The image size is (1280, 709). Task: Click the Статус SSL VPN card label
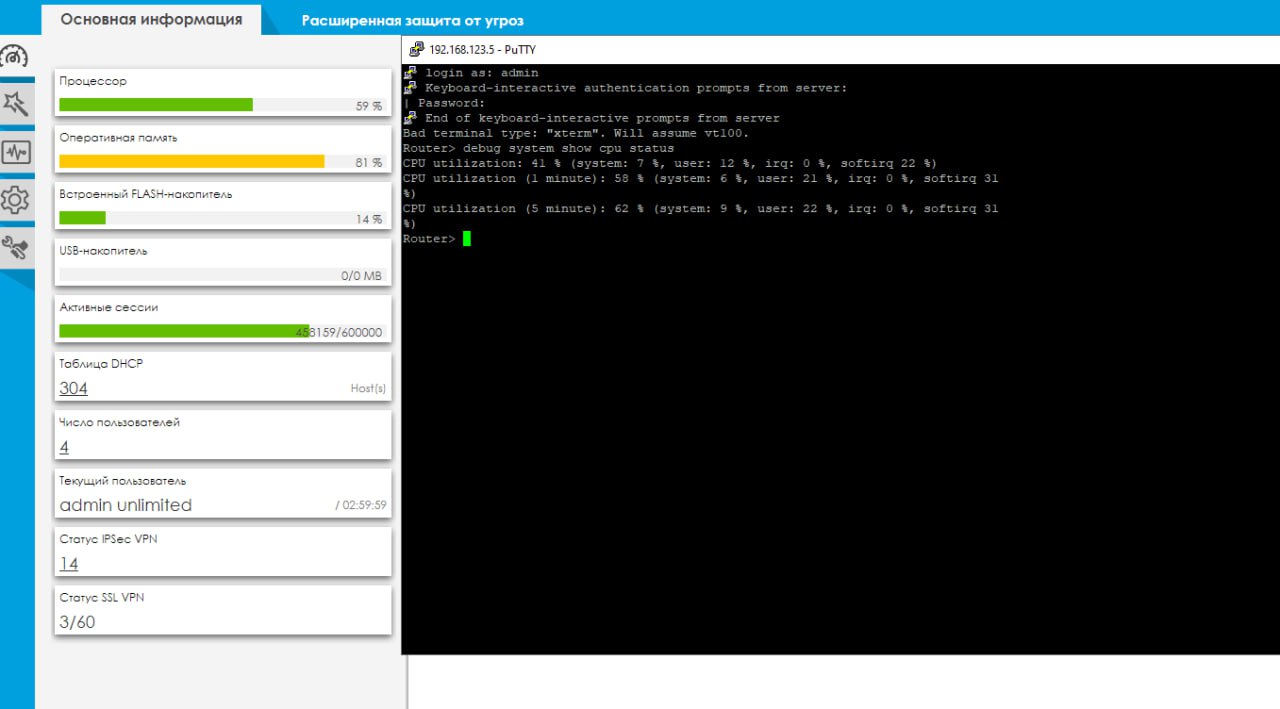click(x=102, y=597)
